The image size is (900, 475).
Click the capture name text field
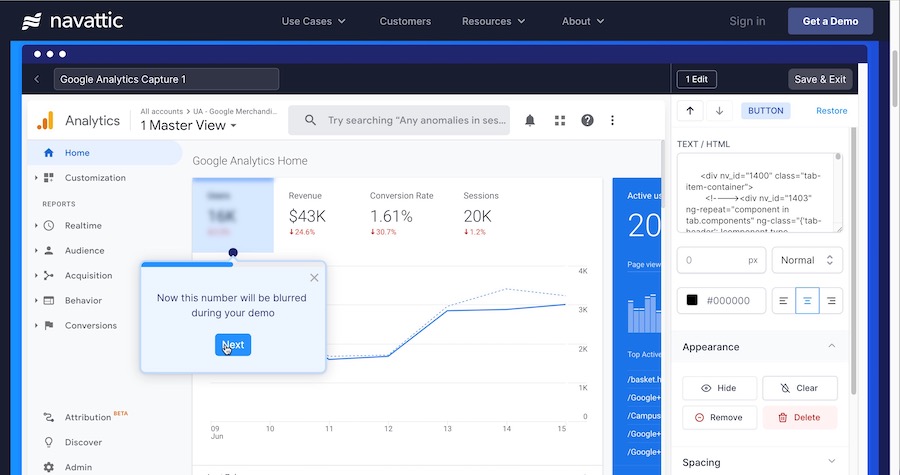point(166,79)
